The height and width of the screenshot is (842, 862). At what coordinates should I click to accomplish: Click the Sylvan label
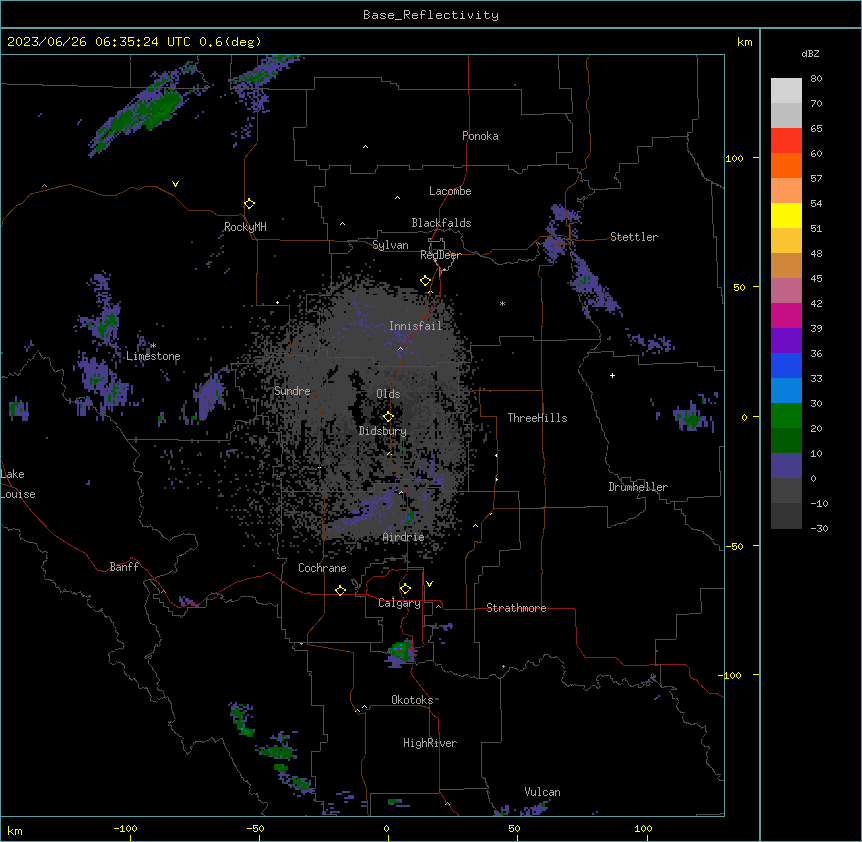390,245
